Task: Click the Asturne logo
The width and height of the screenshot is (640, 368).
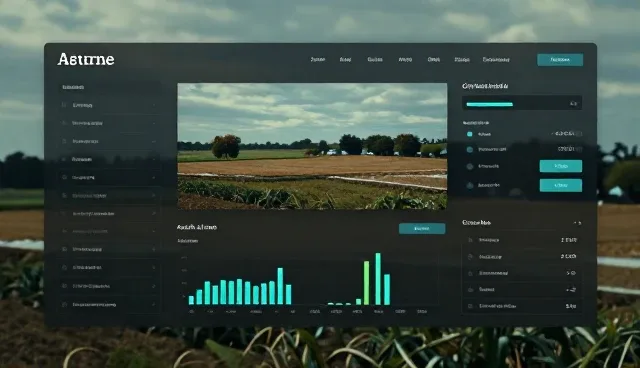Action: coord(86,60)
